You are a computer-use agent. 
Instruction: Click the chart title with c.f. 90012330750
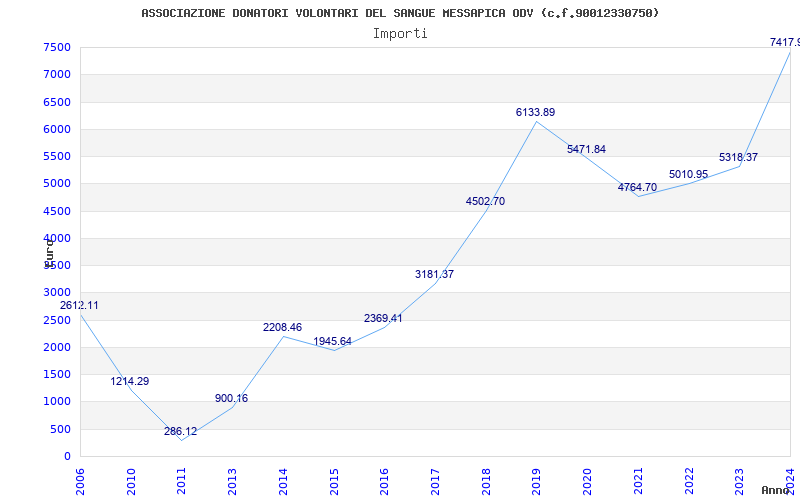coord(400,13)
